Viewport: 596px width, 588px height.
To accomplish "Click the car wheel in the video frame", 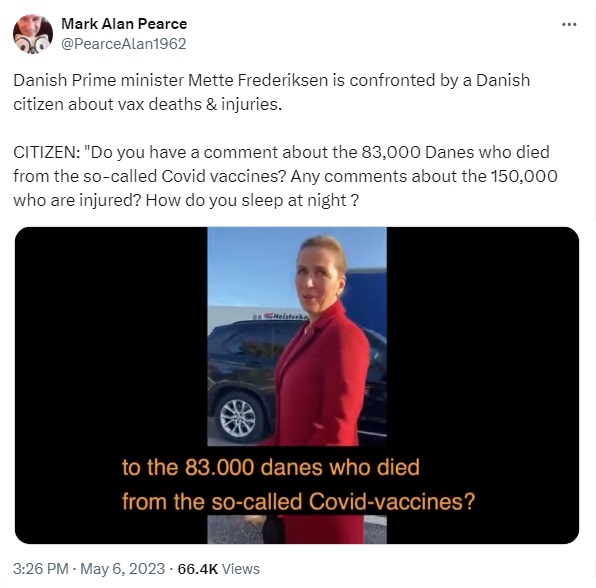I will [239, 417].
